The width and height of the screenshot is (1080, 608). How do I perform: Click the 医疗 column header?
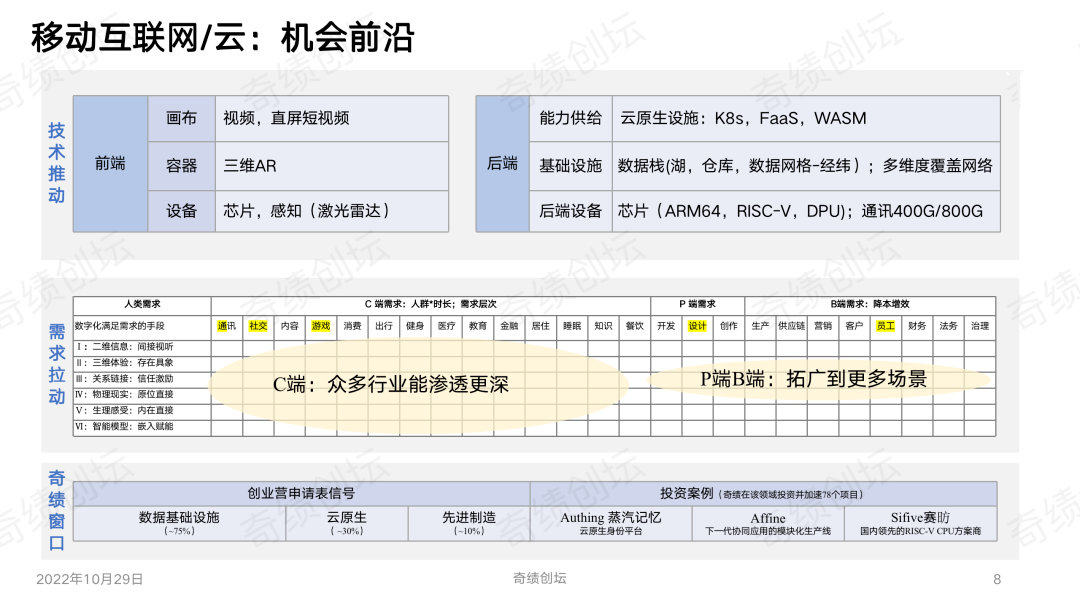coord(446,326)
